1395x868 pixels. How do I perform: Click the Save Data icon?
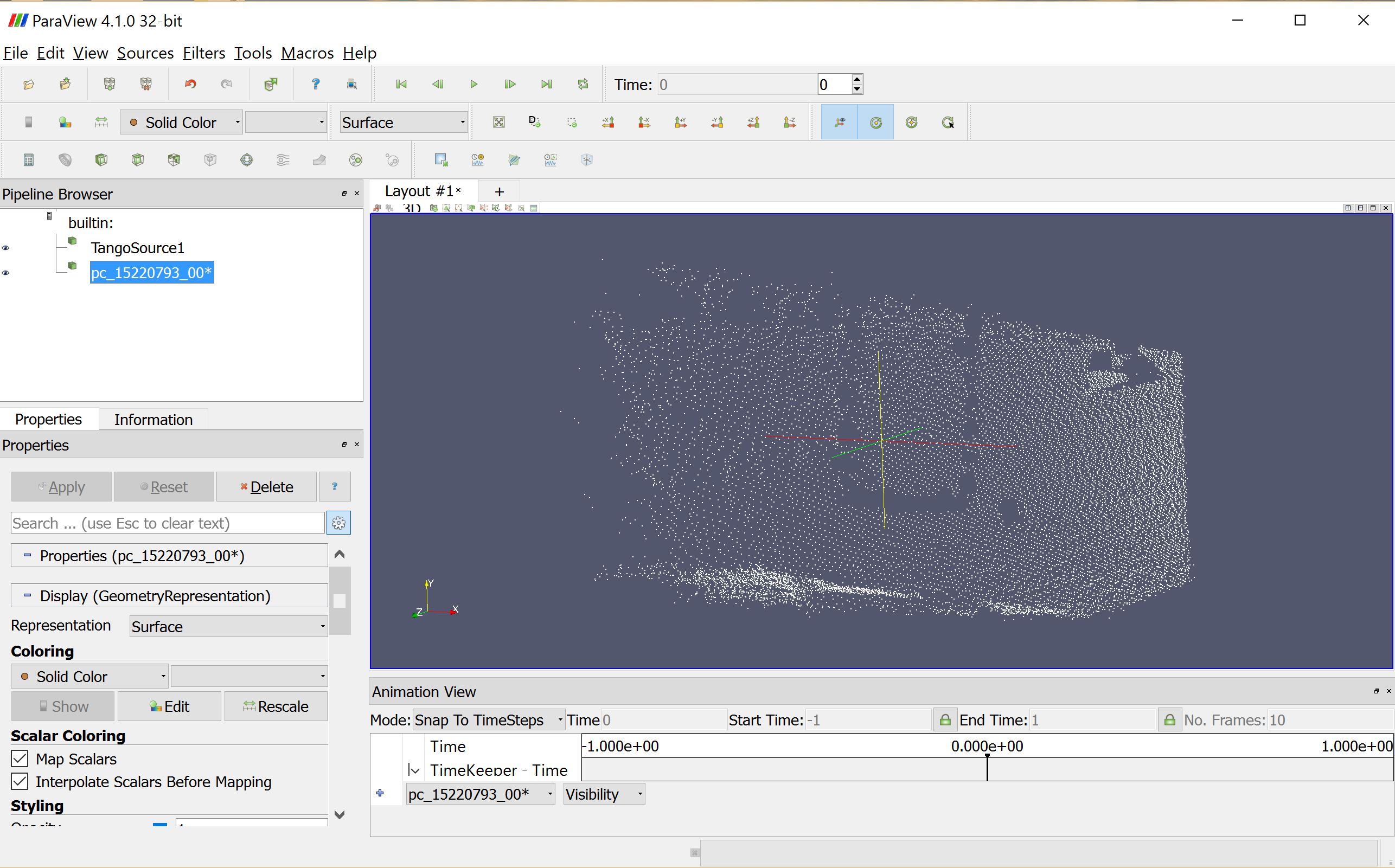coord(65,85)
